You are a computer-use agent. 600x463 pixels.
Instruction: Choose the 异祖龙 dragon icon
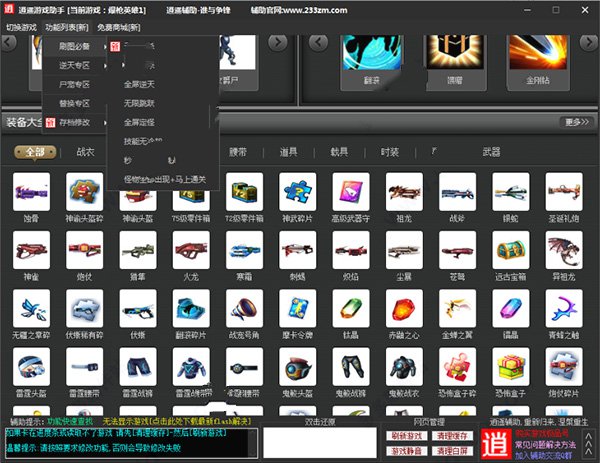click(564, 250)
